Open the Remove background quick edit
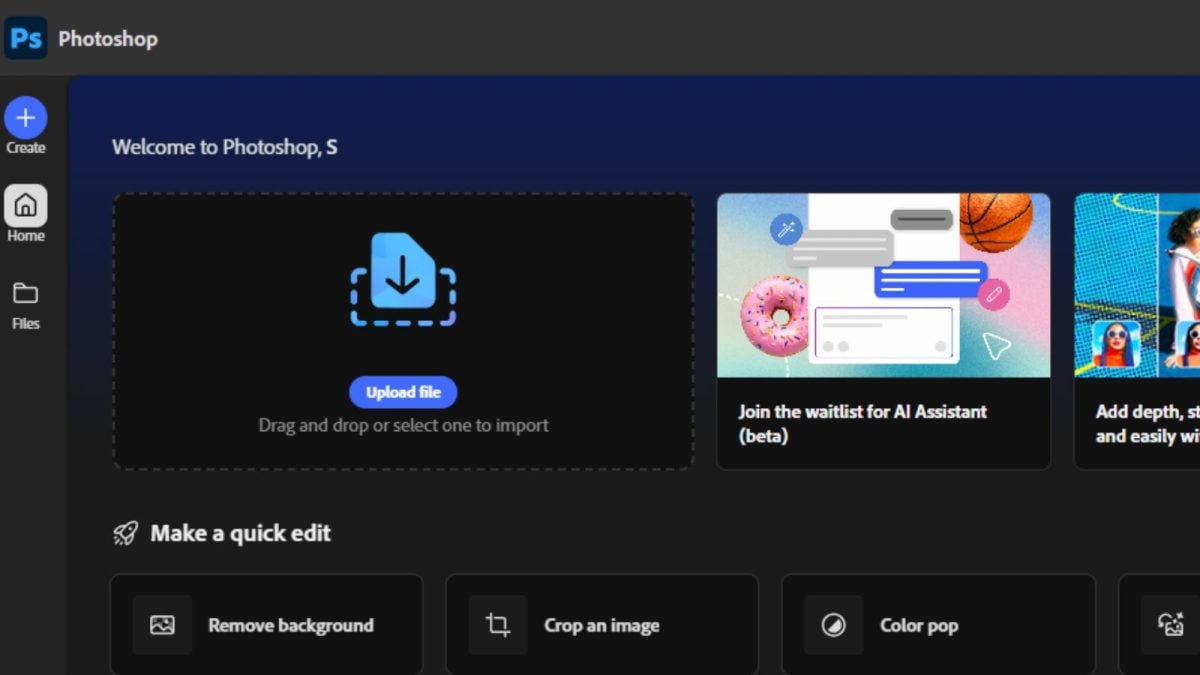1200x675 pixels. 266,624
